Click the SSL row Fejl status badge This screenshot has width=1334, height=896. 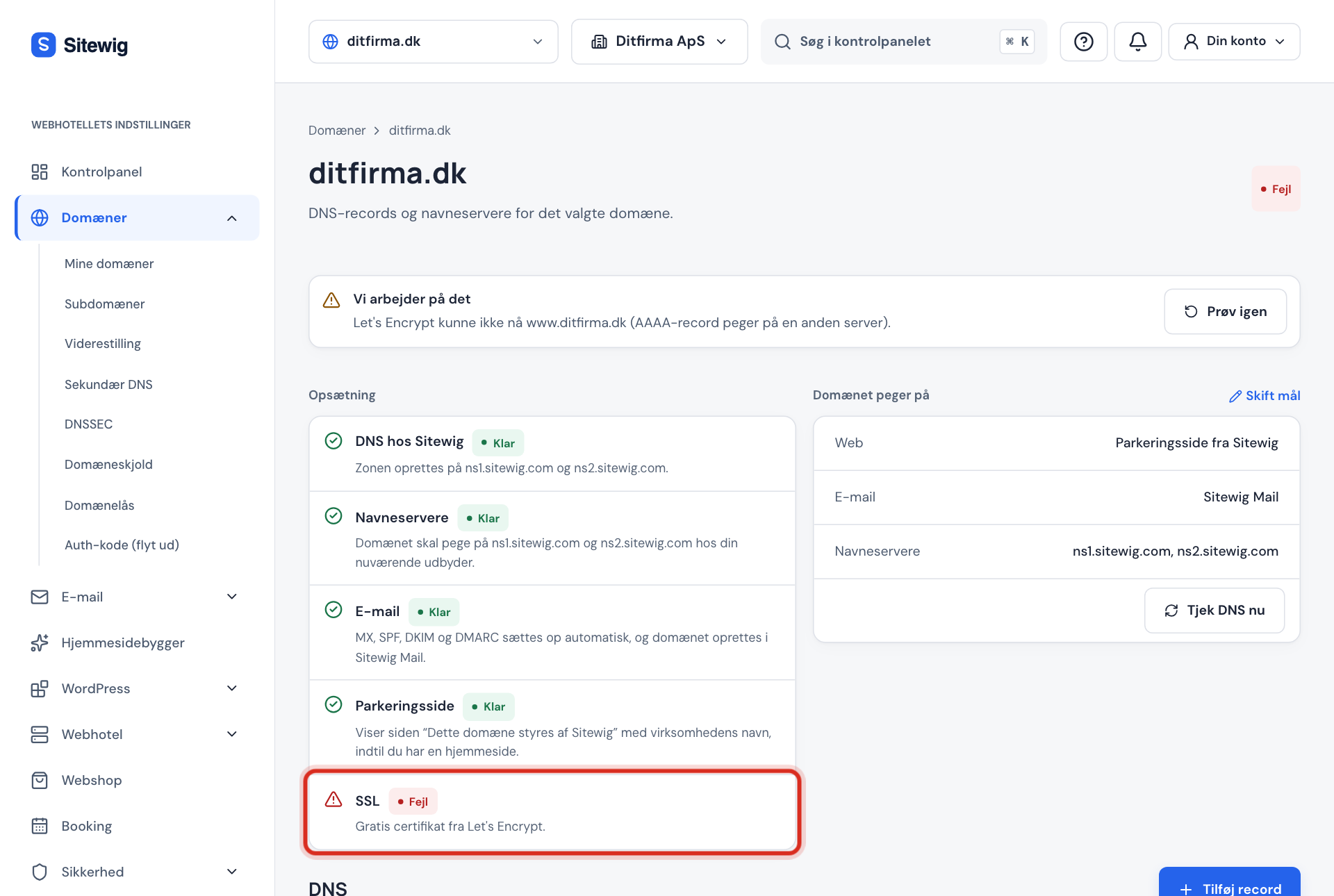coord(413,802)
